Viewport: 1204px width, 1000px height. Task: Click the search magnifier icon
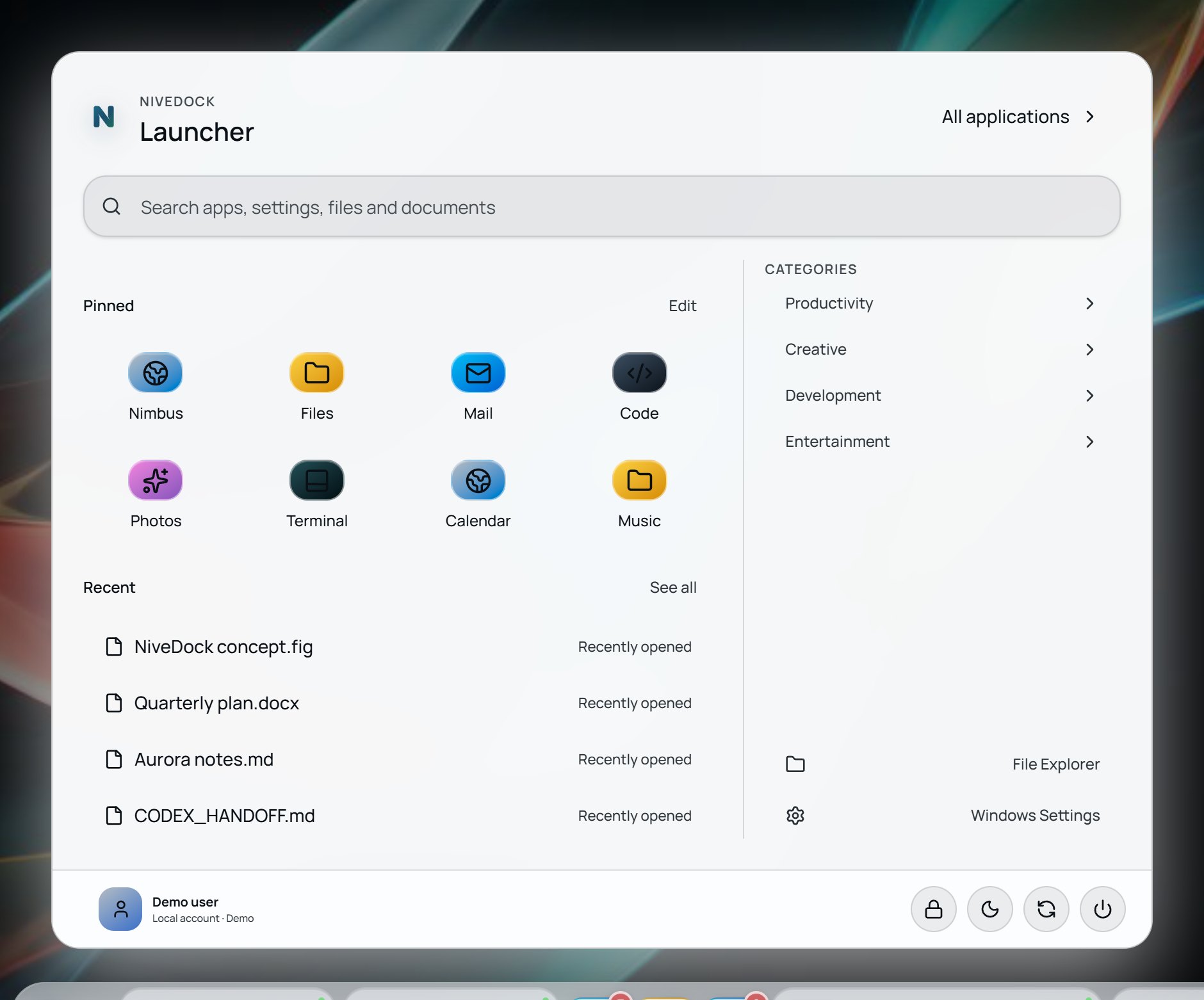coord(111,206)
